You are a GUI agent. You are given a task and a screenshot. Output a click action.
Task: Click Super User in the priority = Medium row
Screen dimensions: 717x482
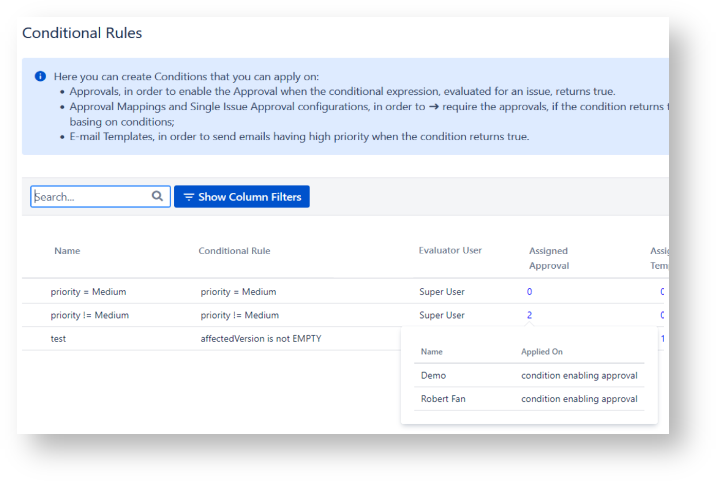tap(441, 292)
